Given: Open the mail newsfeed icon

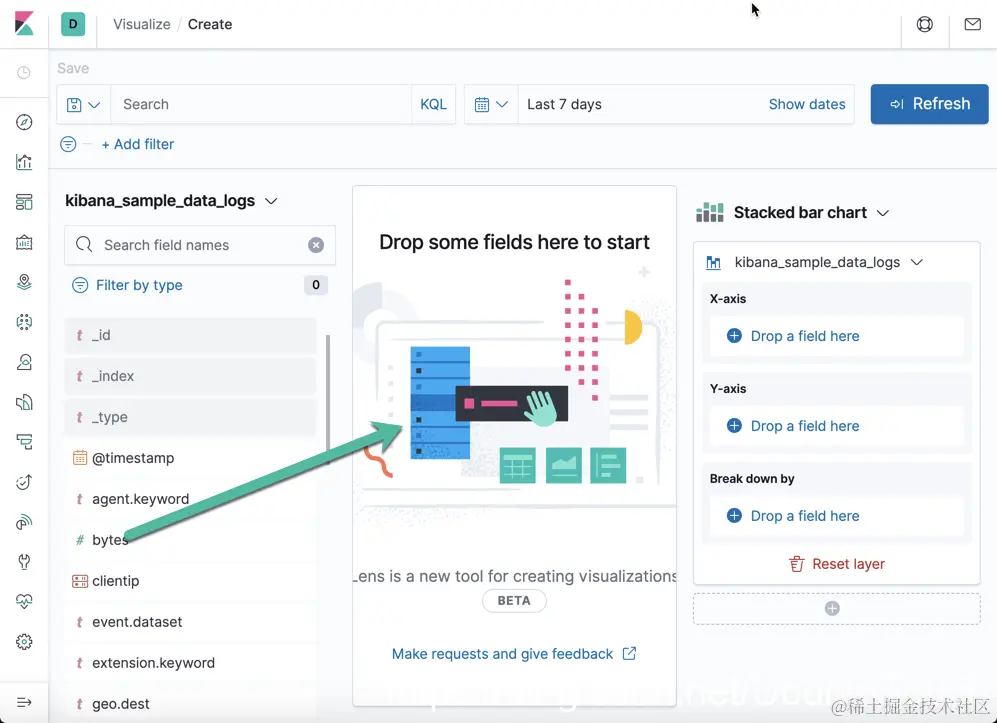Looking at the screenshot, I should 972,24.
